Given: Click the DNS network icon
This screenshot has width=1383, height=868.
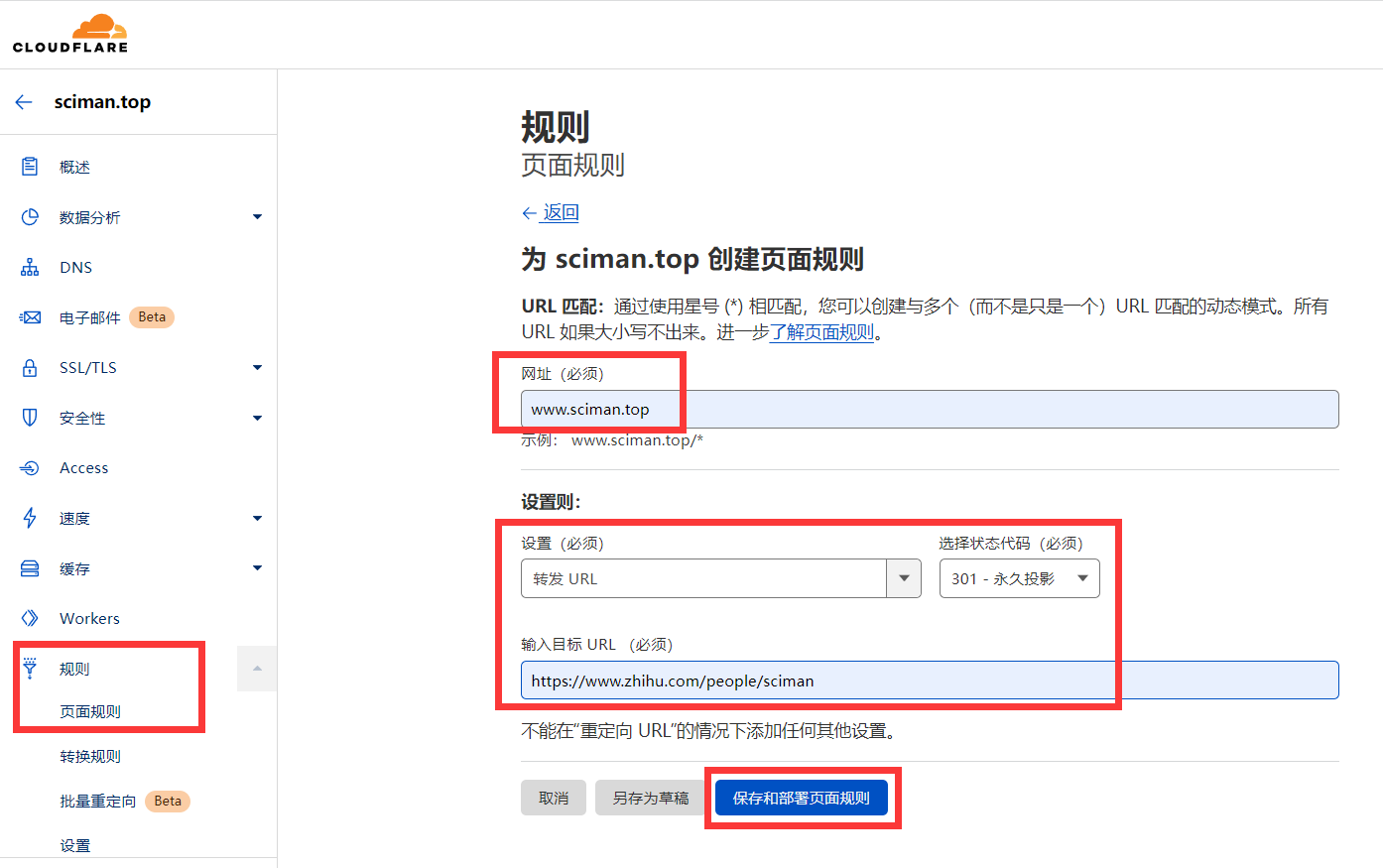Looking at the screenshot, I should (30, 268).
